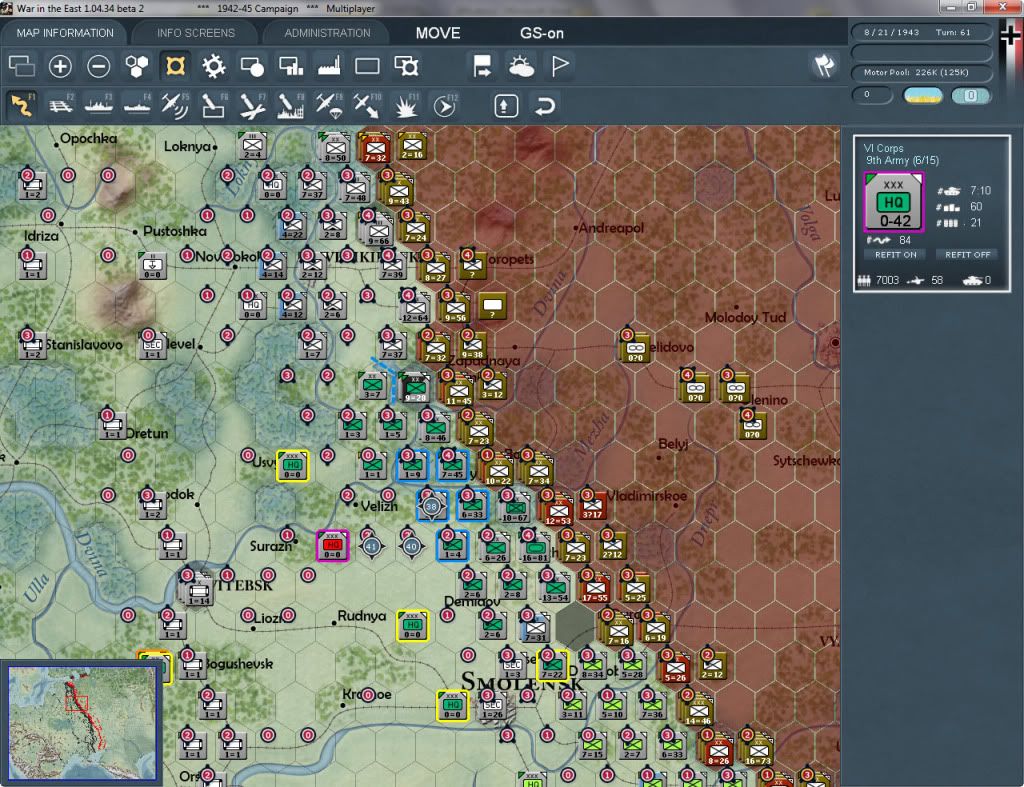Click the rectangle-with-gear toolbar icon
This screenshot has width=1024, height=787.
pos(406,66)
